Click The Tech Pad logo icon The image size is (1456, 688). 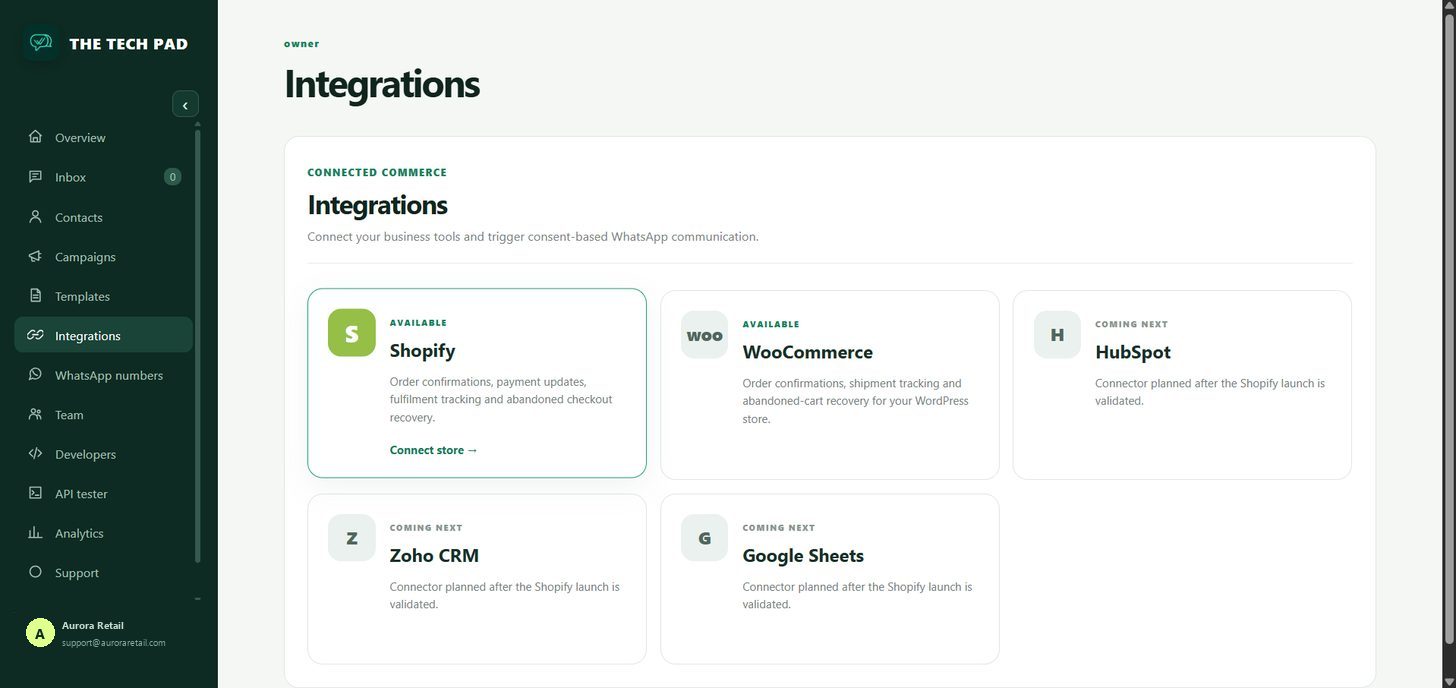click(x=40, y=43)
